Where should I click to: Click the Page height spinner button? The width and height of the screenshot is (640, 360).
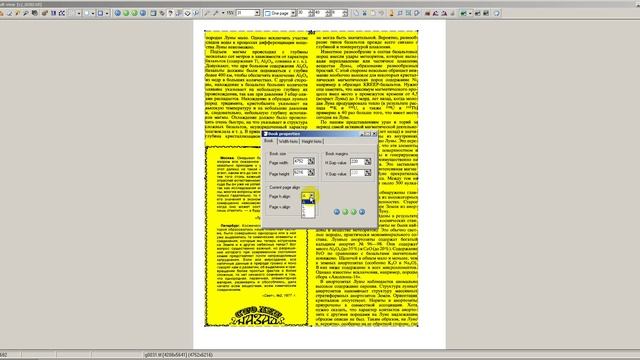coord(311,173)
